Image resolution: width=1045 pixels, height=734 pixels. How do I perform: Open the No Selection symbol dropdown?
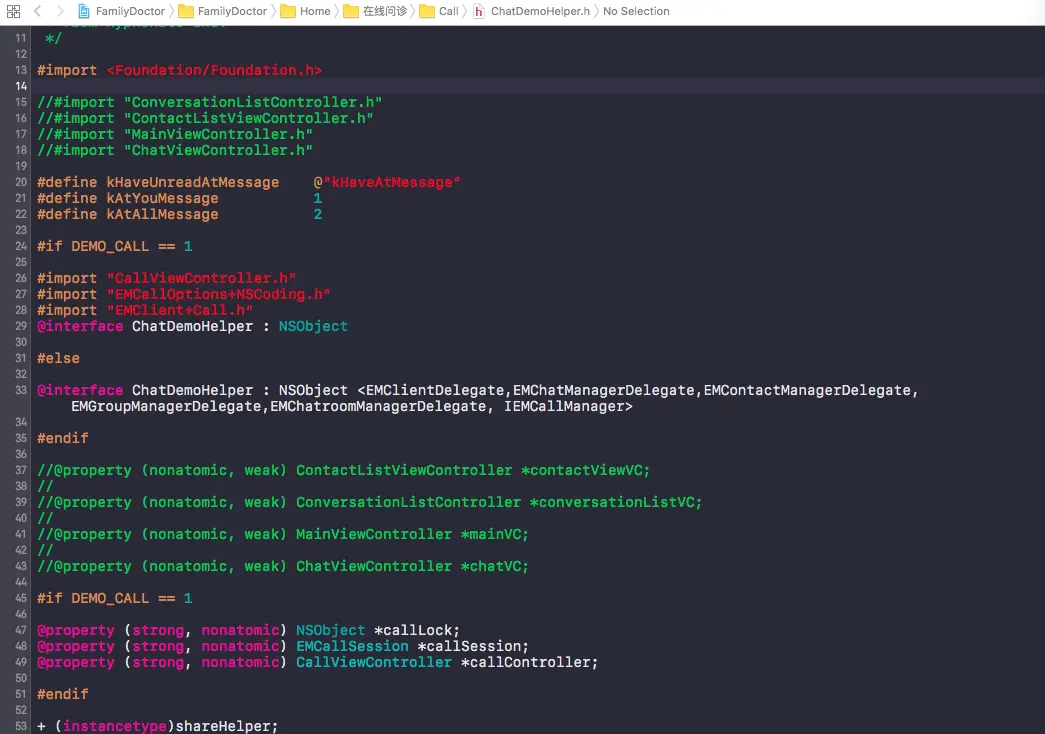point(636,11)
